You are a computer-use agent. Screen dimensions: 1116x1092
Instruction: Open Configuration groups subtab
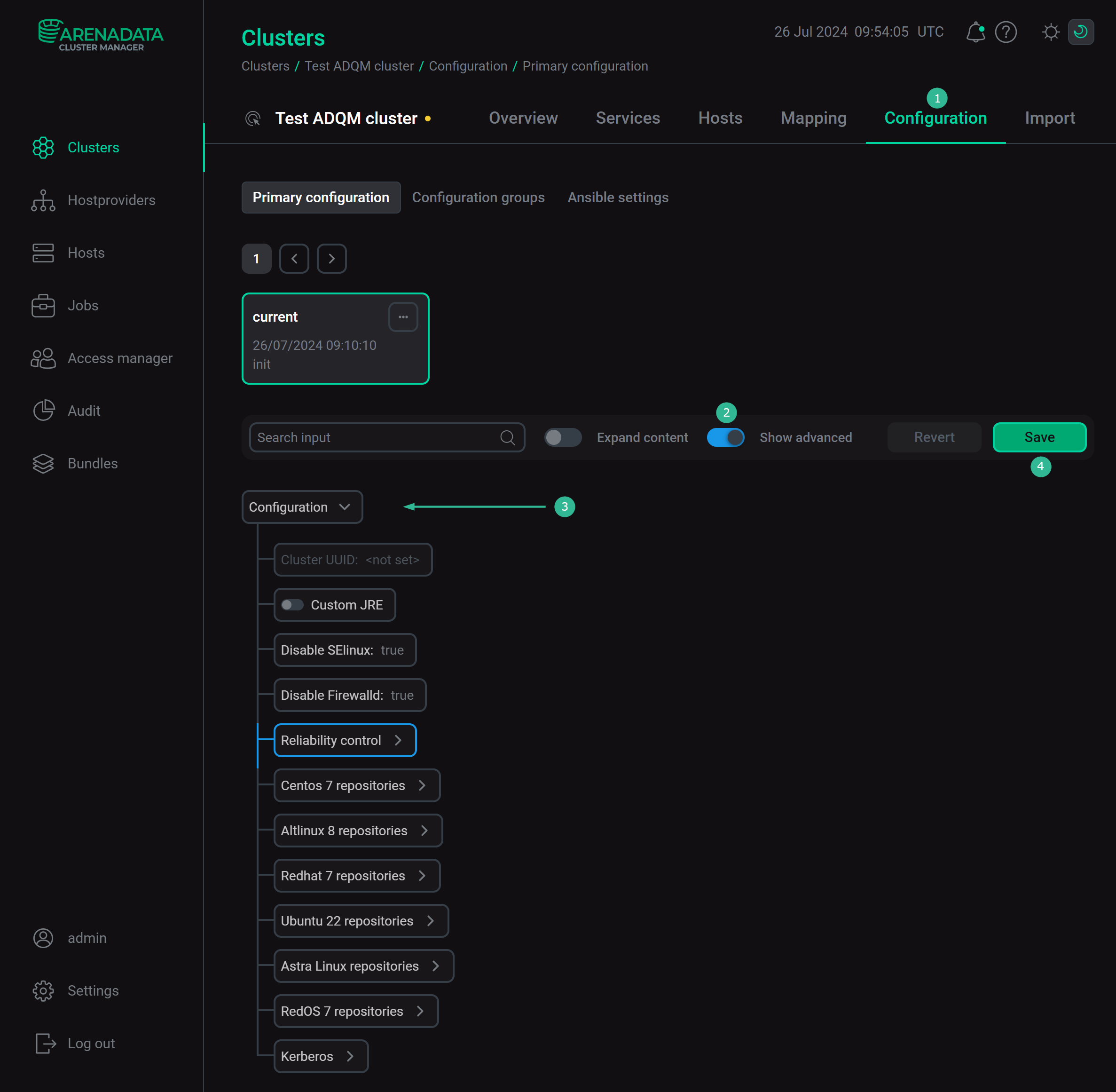click(478, 198)
